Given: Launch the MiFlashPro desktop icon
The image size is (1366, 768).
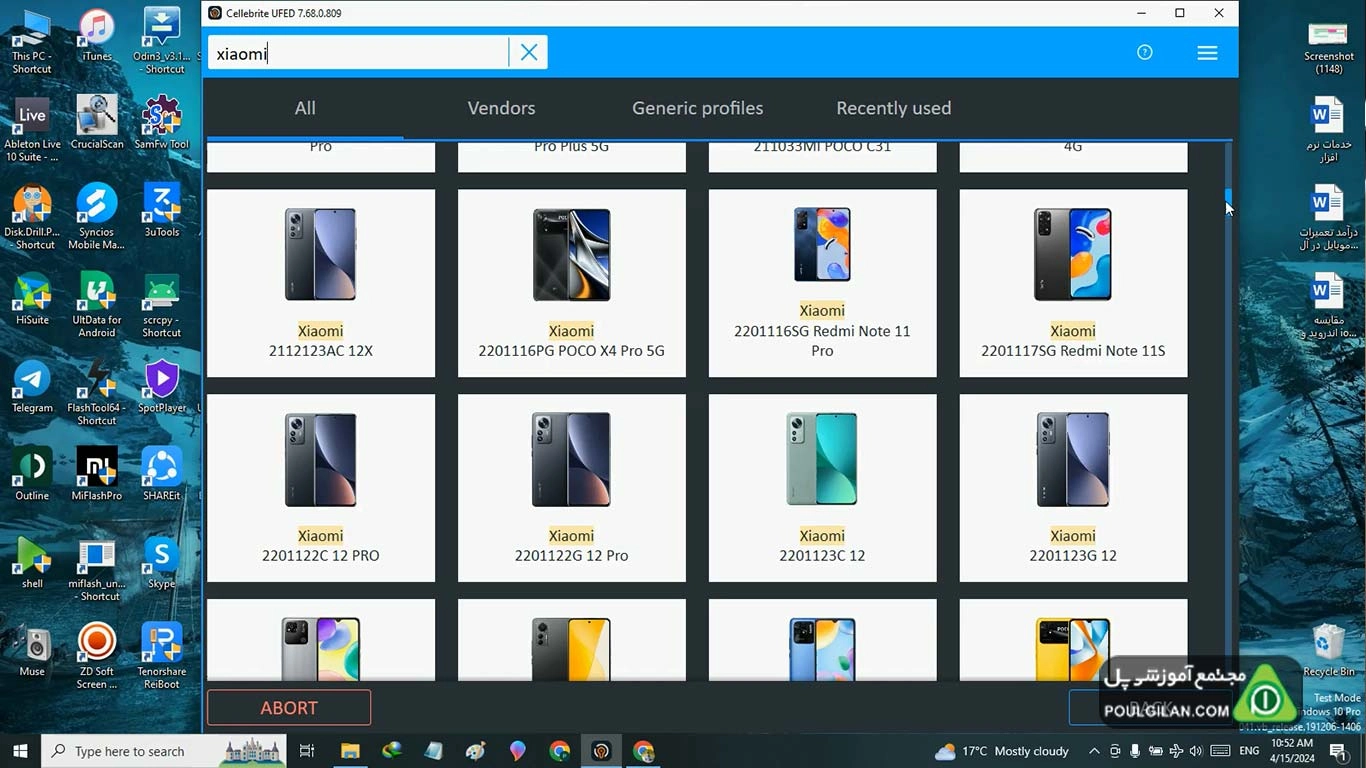Looking at the screenshot, I should [x=97, y=475].
